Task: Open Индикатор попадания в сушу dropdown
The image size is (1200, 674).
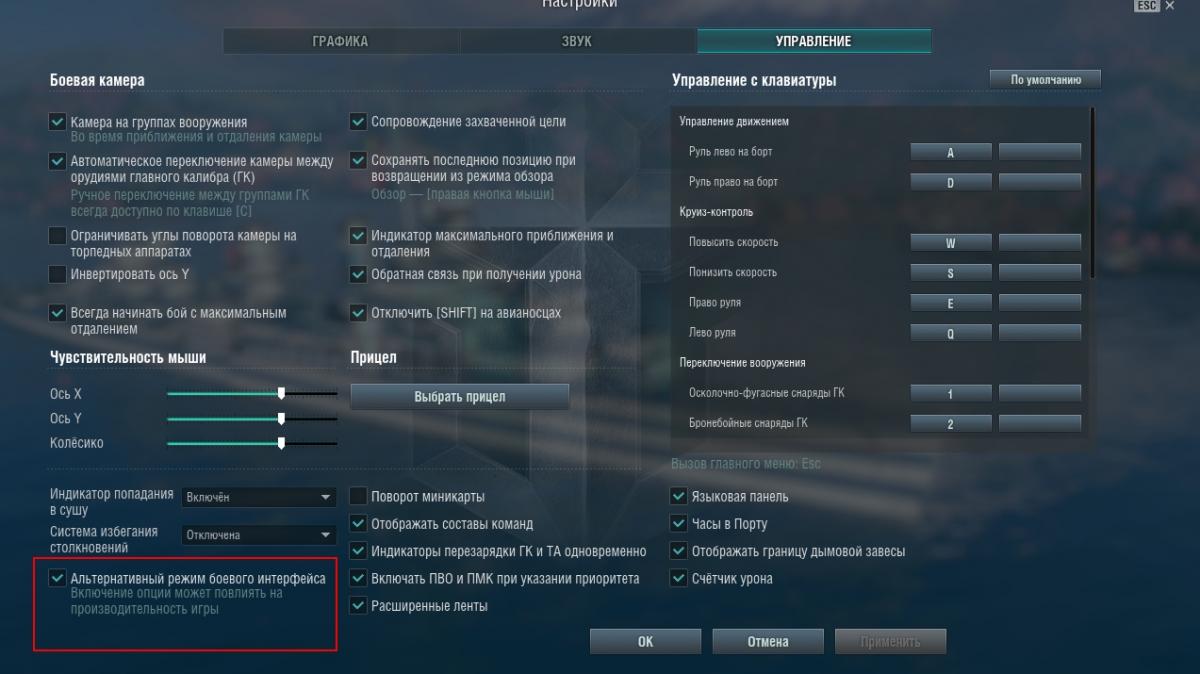Action: (x=259, y=497)
